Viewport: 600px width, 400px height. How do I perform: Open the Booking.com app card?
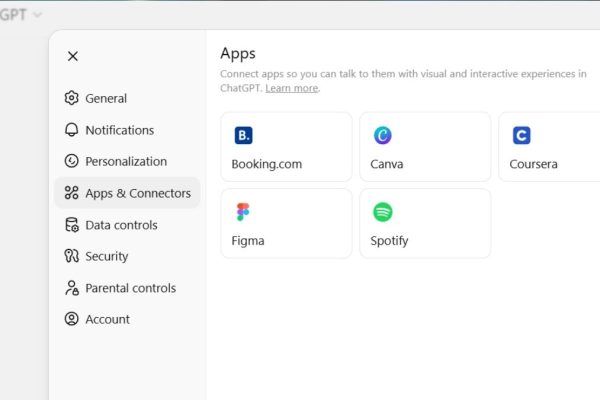pos(286,147)
